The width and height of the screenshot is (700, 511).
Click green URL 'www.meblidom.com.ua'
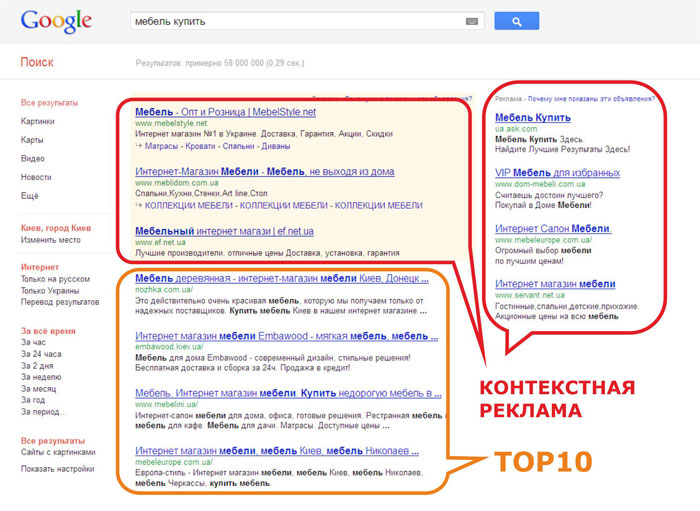(177, 183)
